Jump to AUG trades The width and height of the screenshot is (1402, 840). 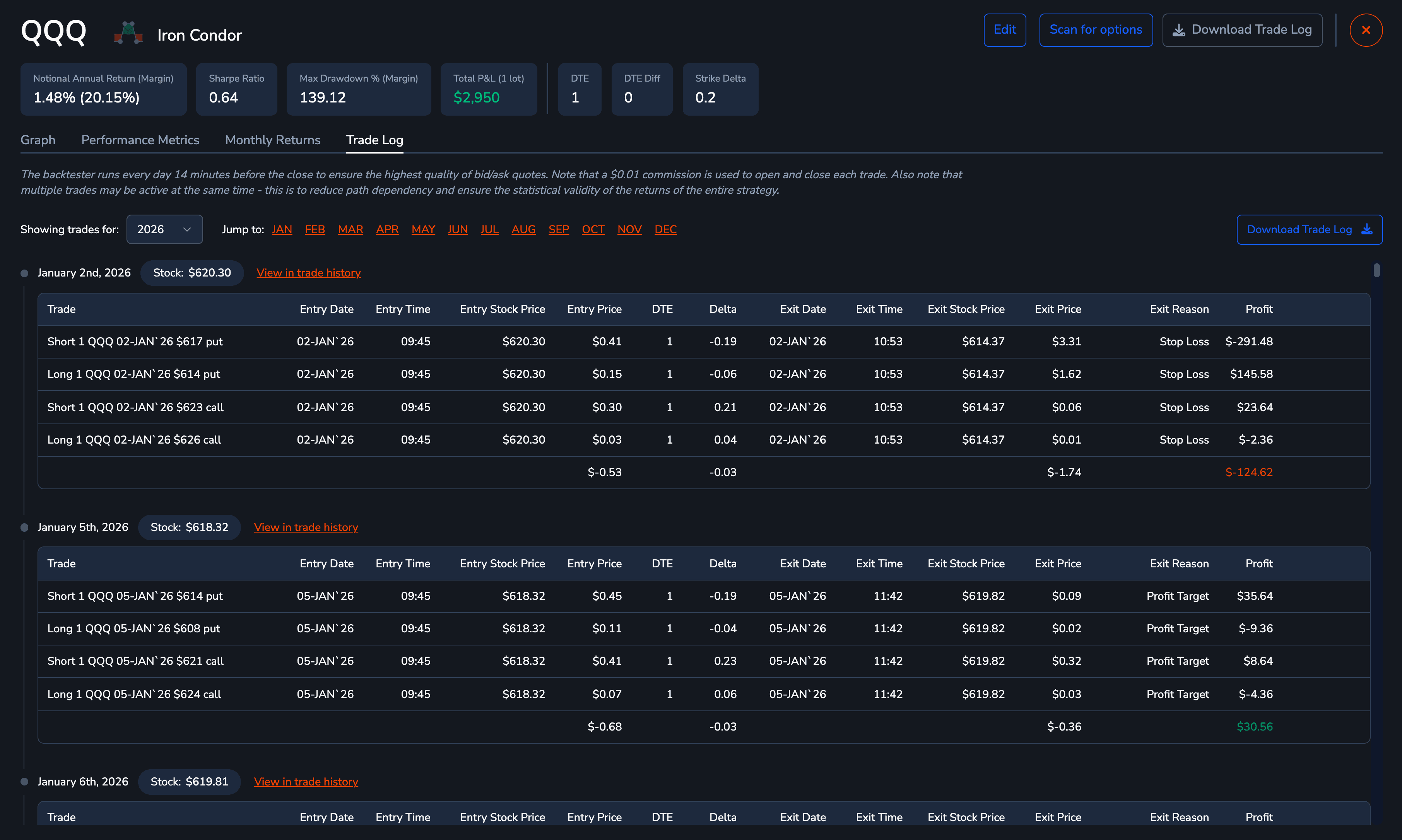pos(523,229)
